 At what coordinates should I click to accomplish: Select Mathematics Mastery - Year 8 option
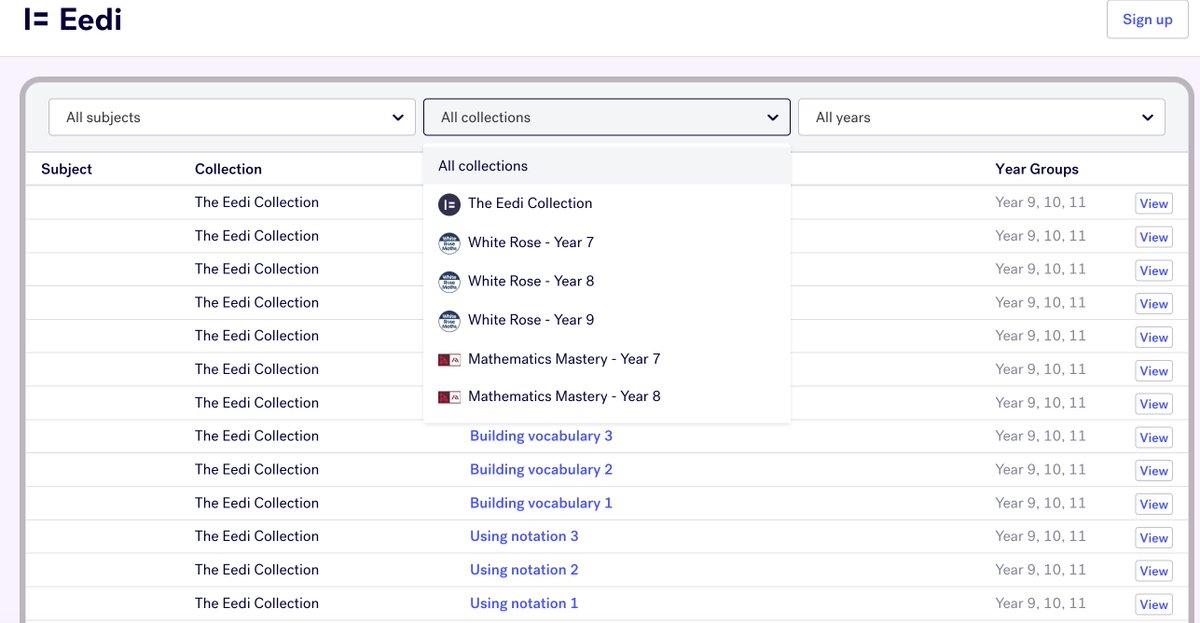click(x=607, y=396)
